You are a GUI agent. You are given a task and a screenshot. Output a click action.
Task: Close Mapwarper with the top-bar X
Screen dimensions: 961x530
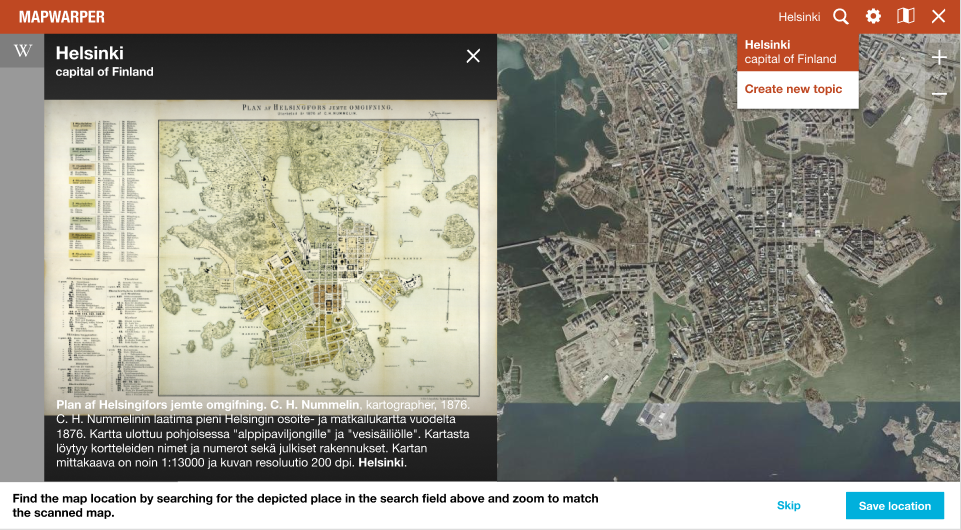click(x=938, y=16)
